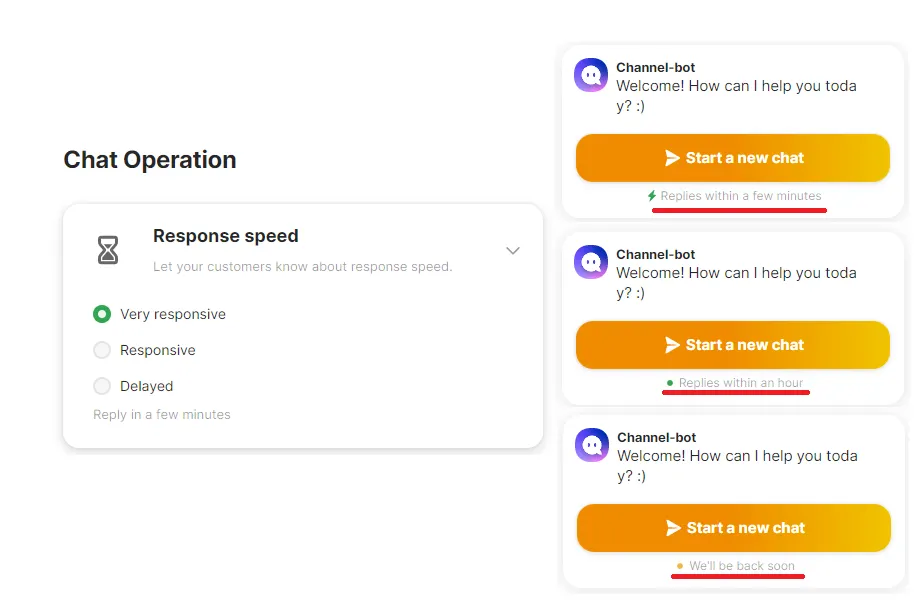Click the Response speed heading

tap(226, 236)
